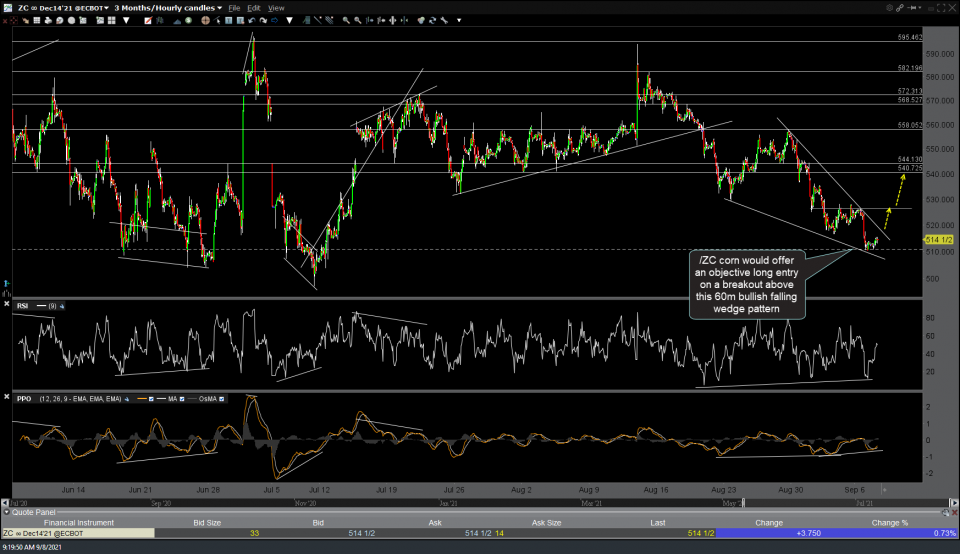Open the File menu
This screenshot has height=554, width=960.
[x=236, y=7]
